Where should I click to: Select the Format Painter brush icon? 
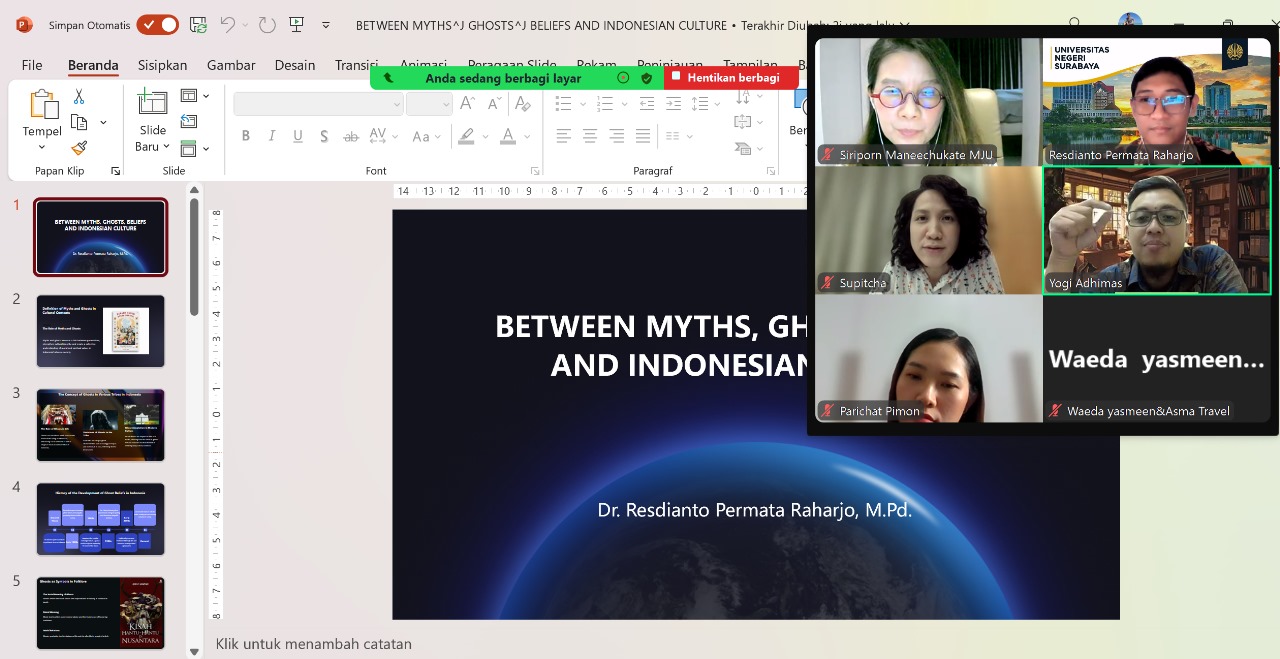(79, 148)
